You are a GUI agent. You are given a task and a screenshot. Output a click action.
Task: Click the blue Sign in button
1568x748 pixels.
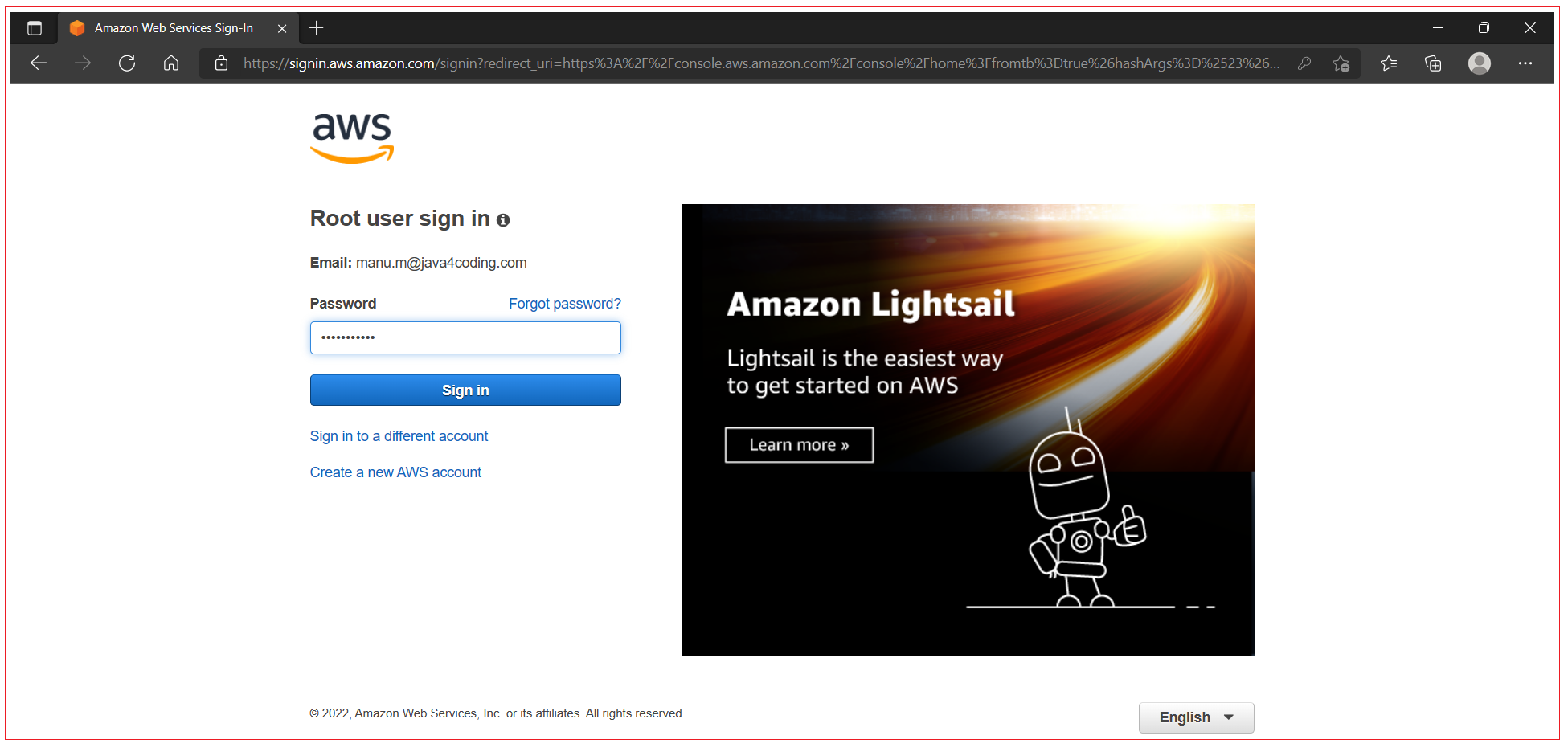(465, 390)
